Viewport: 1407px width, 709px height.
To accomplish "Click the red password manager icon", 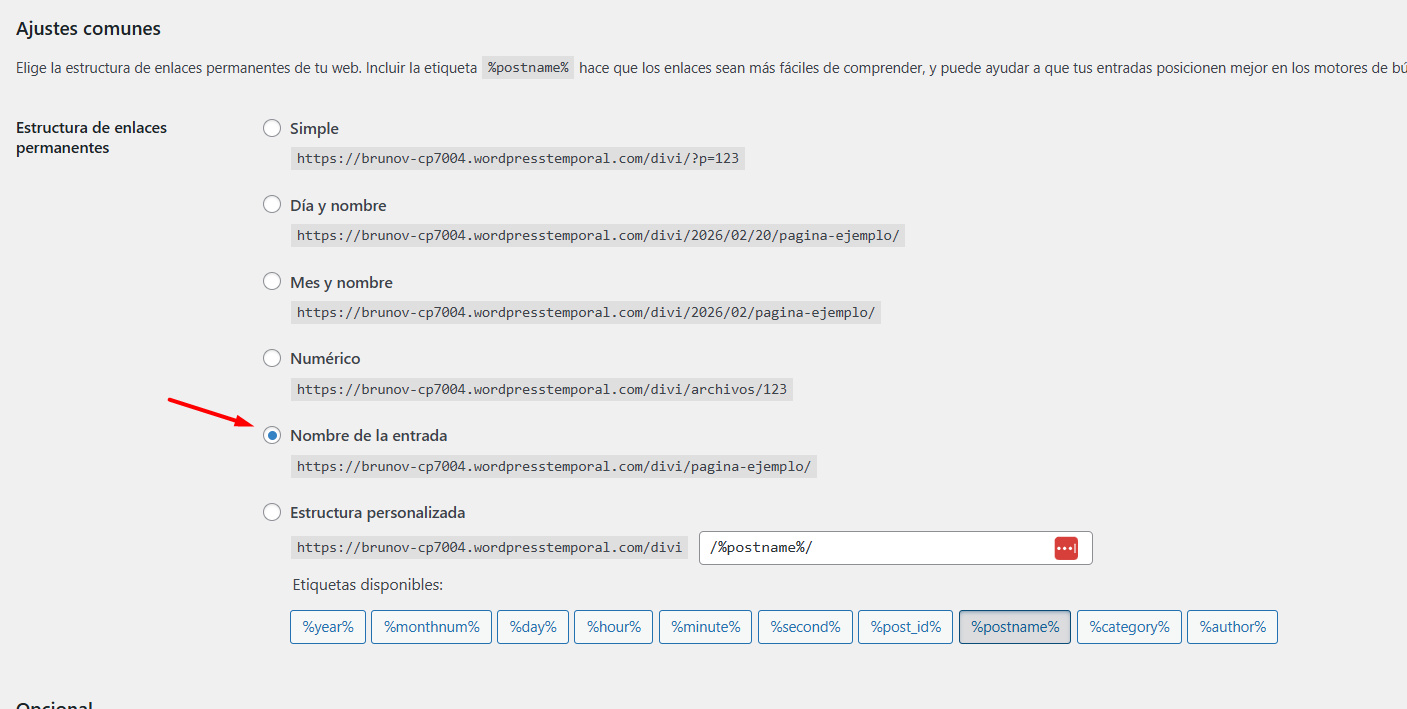I will click(1066, 548).
